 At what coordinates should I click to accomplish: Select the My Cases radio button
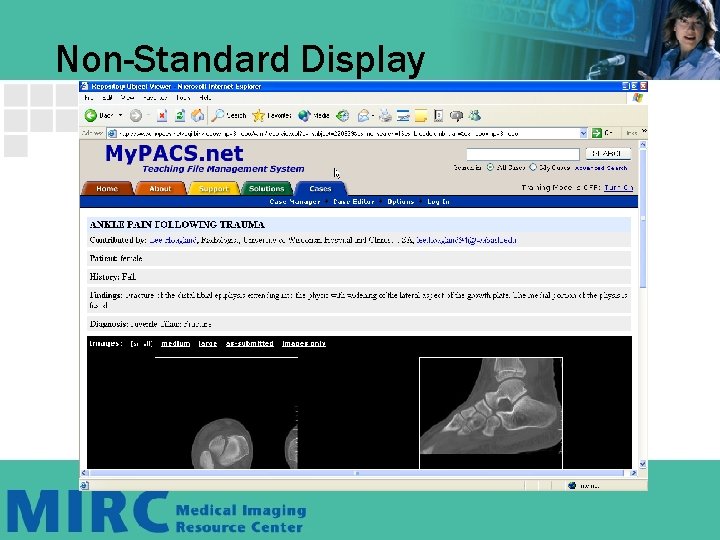(x=533, y=167)
